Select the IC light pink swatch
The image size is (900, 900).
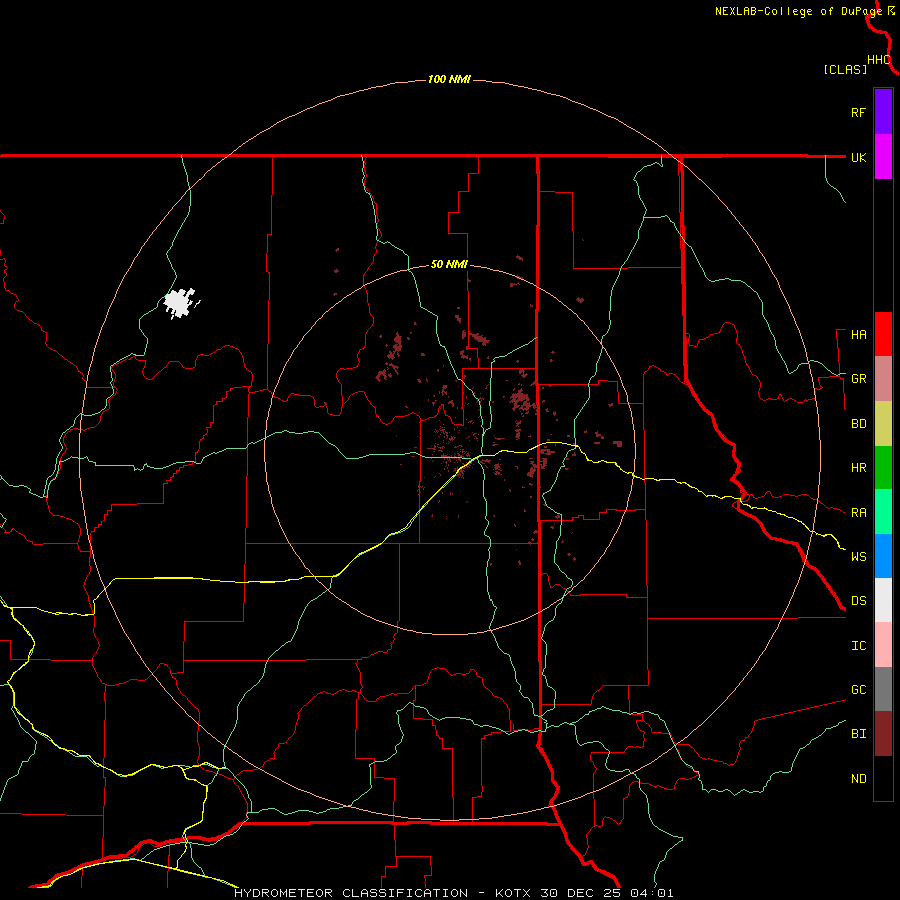pos(883,645)
